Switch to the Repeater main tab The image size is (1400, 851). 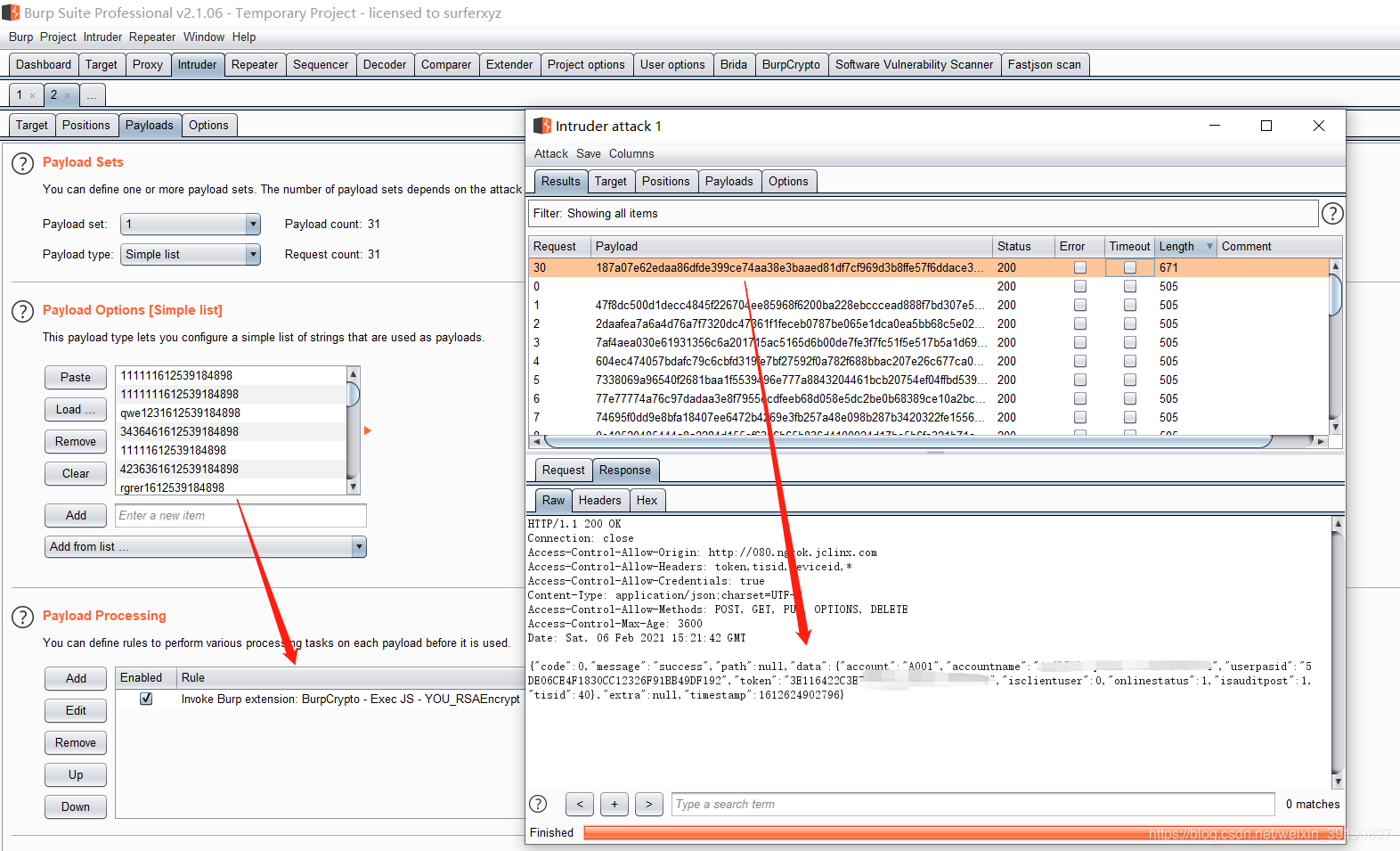pos(255,64)
